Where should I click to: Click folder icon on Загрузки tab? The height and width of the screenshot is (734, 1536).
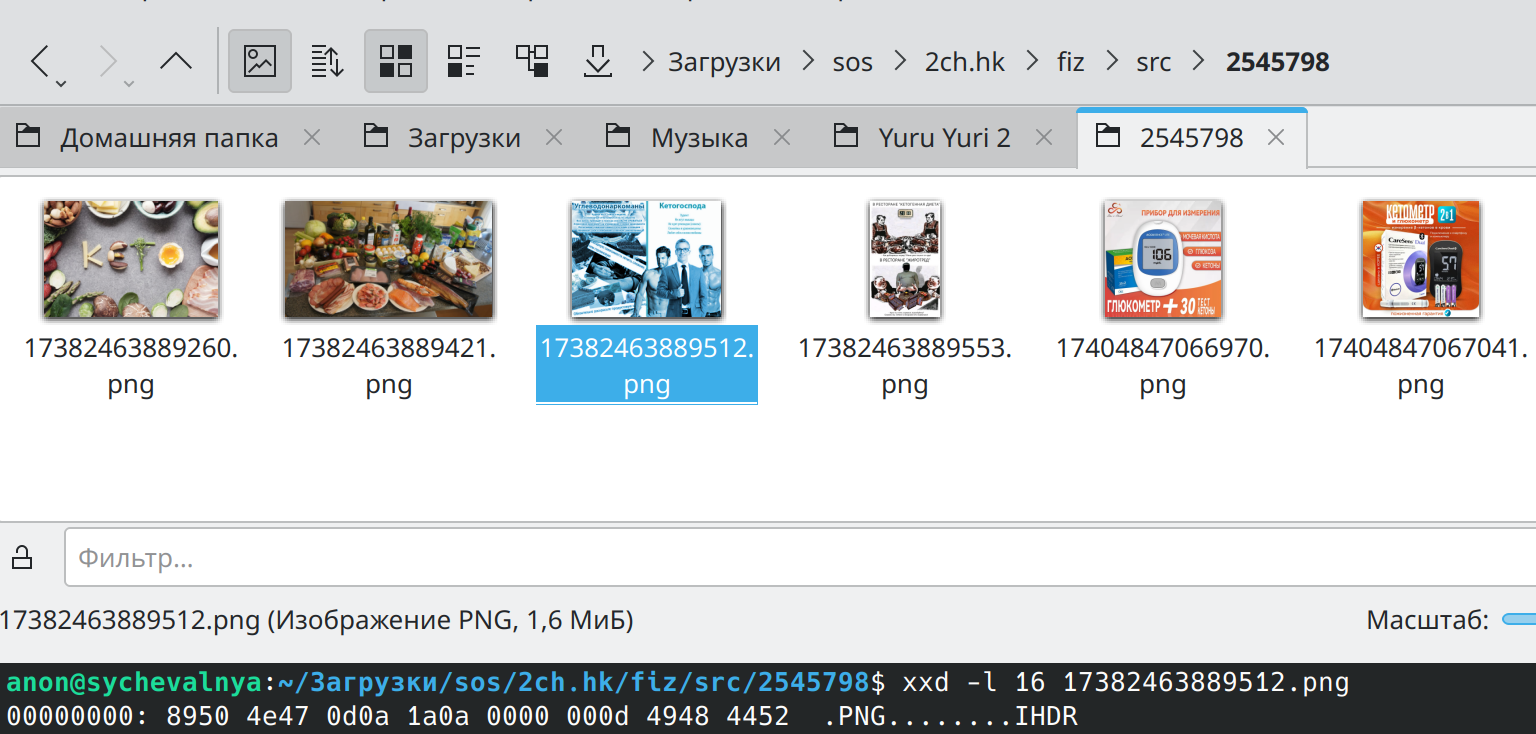(x=375, y=136)
